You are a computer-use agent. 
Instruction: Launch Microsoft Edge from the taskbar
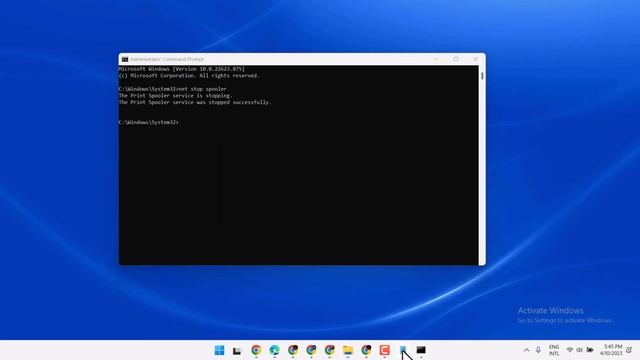coord(274,350)
